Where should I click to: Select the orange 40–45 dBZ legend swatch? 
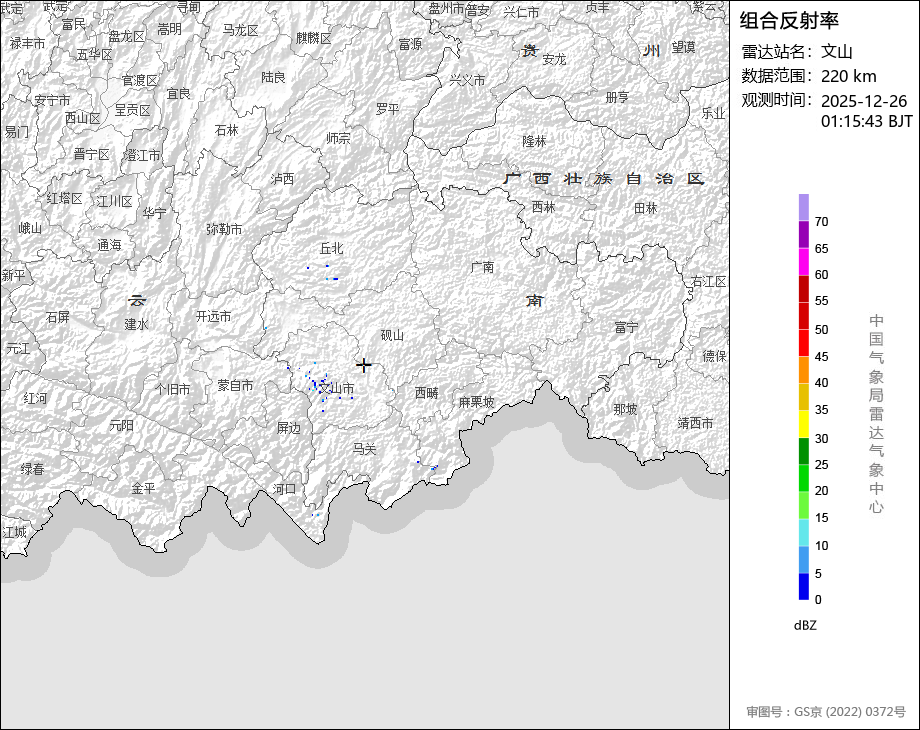click(x=804, y=370)
